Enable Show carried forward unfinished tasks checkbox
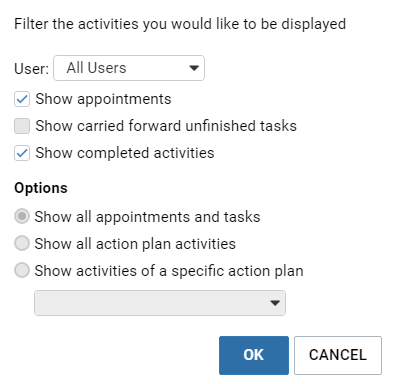The height and width of the screenshot is (384, 395). coord(22,126)
